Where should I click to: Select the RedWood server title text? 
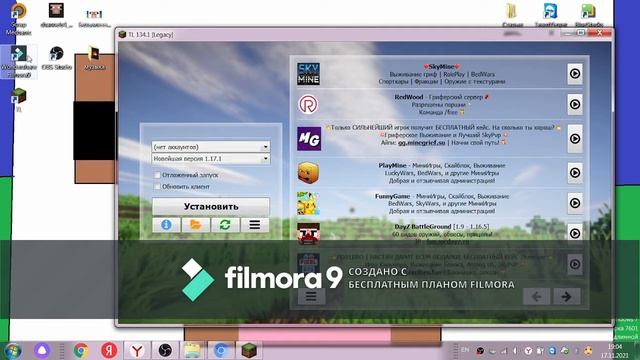409,97
